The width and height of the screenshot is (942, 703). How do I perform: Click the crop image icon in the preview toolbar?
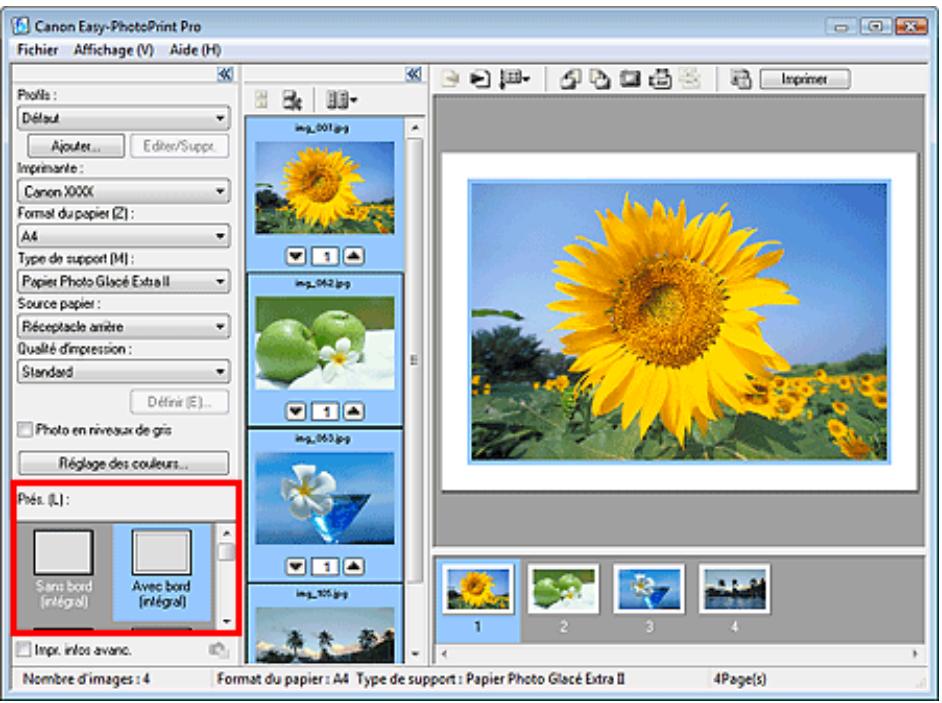(630, 79)
